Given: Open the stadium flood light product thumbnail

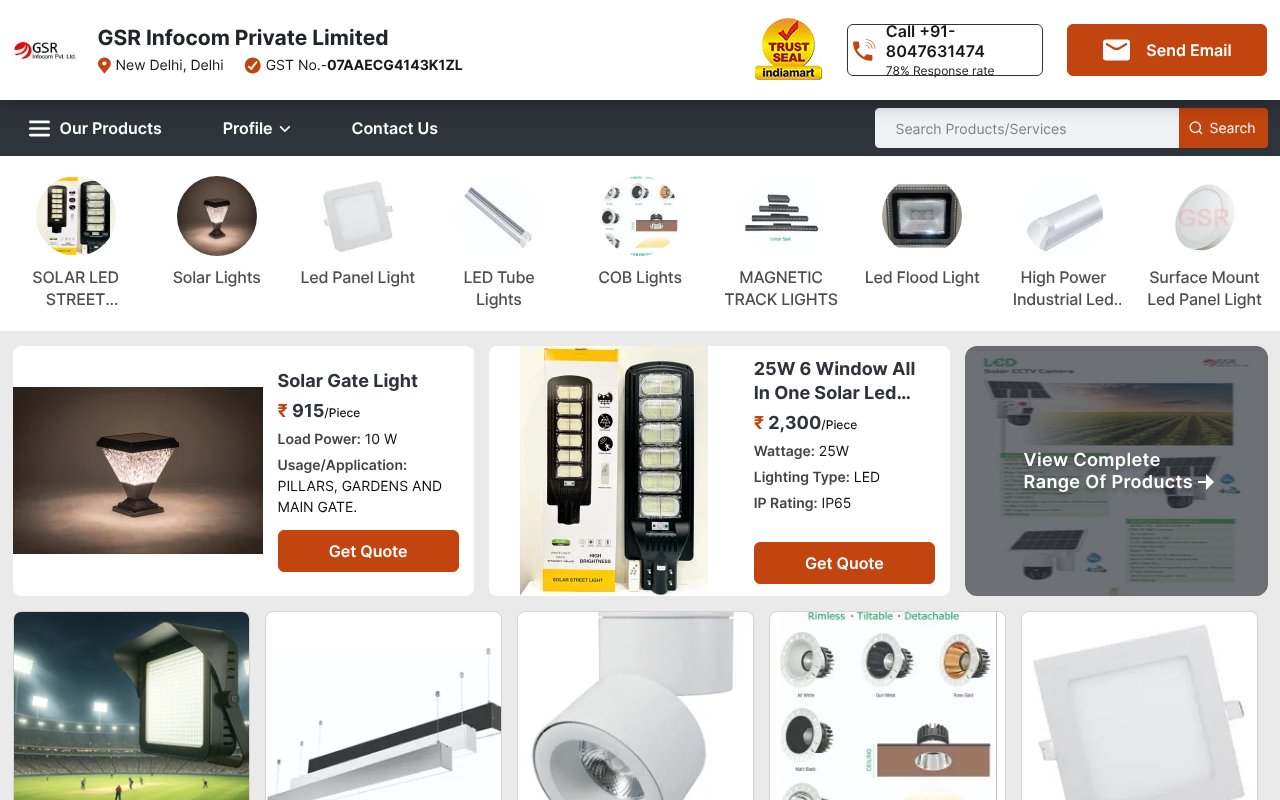Looking at the screenshot, I should point(131,706).
